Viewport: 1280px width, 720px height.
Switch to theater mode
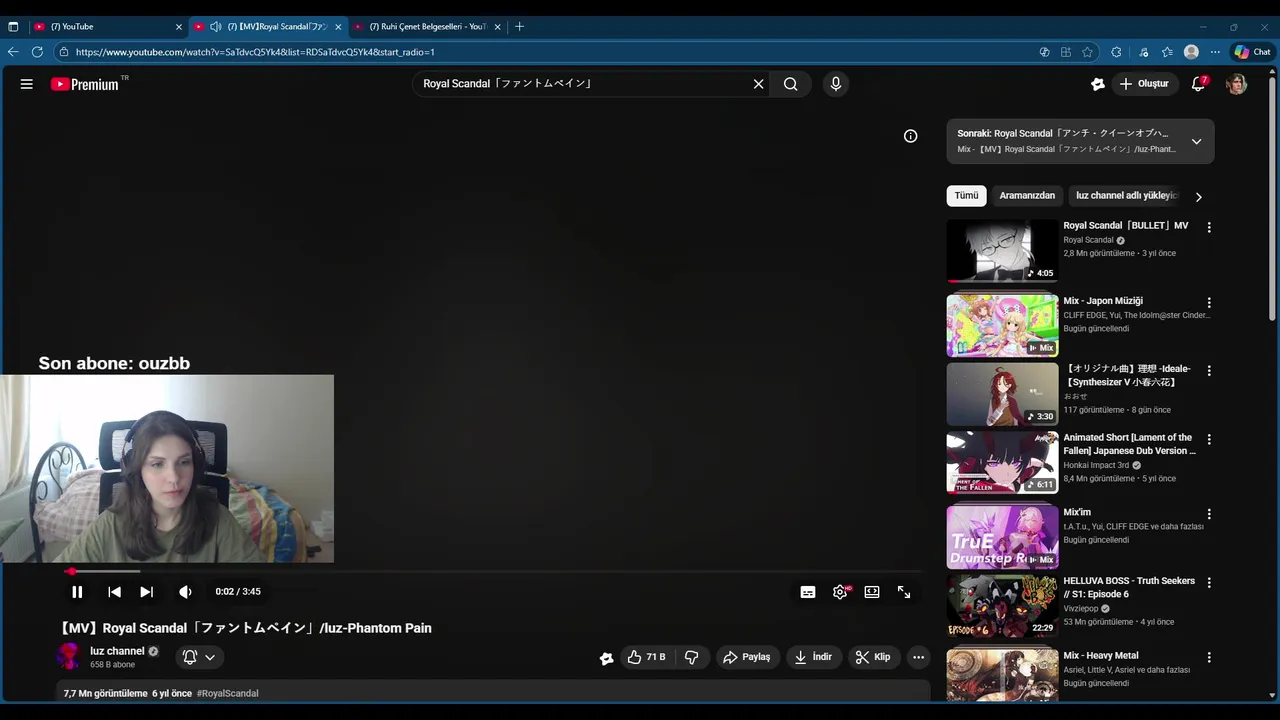[872, 592]
